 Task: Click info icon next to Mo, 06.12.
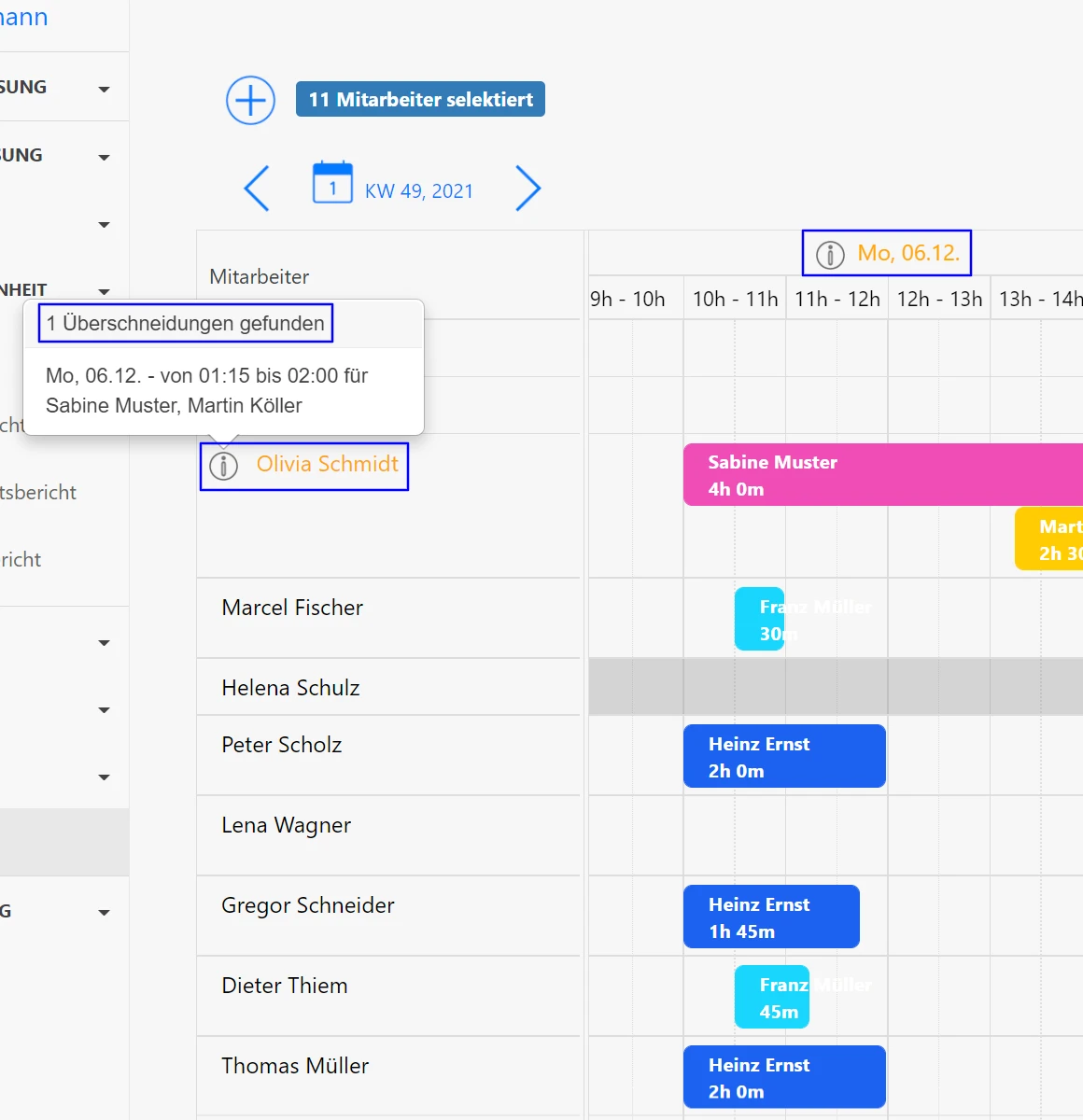[830, 254]
